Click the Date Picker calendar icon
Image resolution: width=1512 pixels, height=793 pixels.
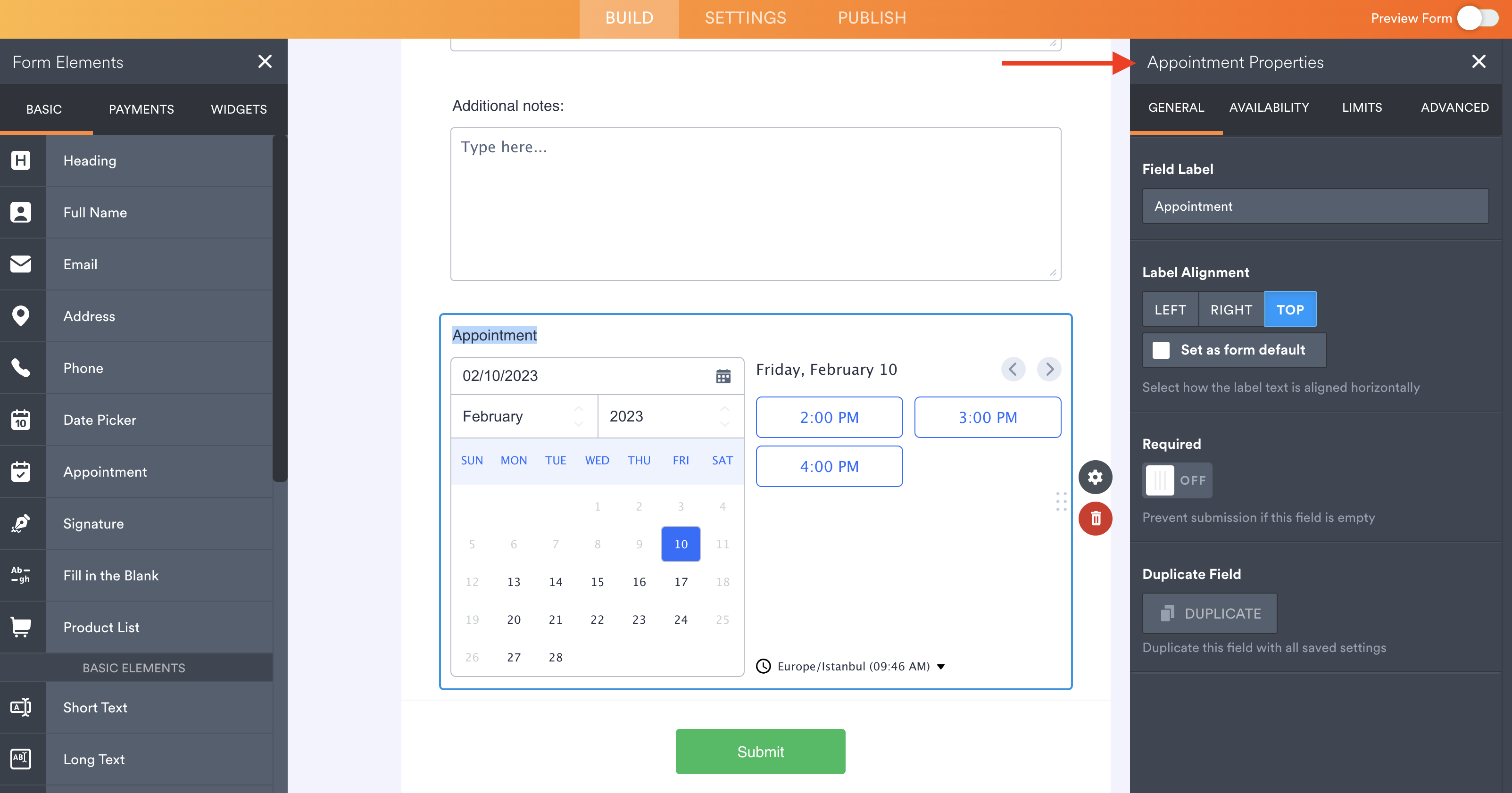click(x=21, y=420)
